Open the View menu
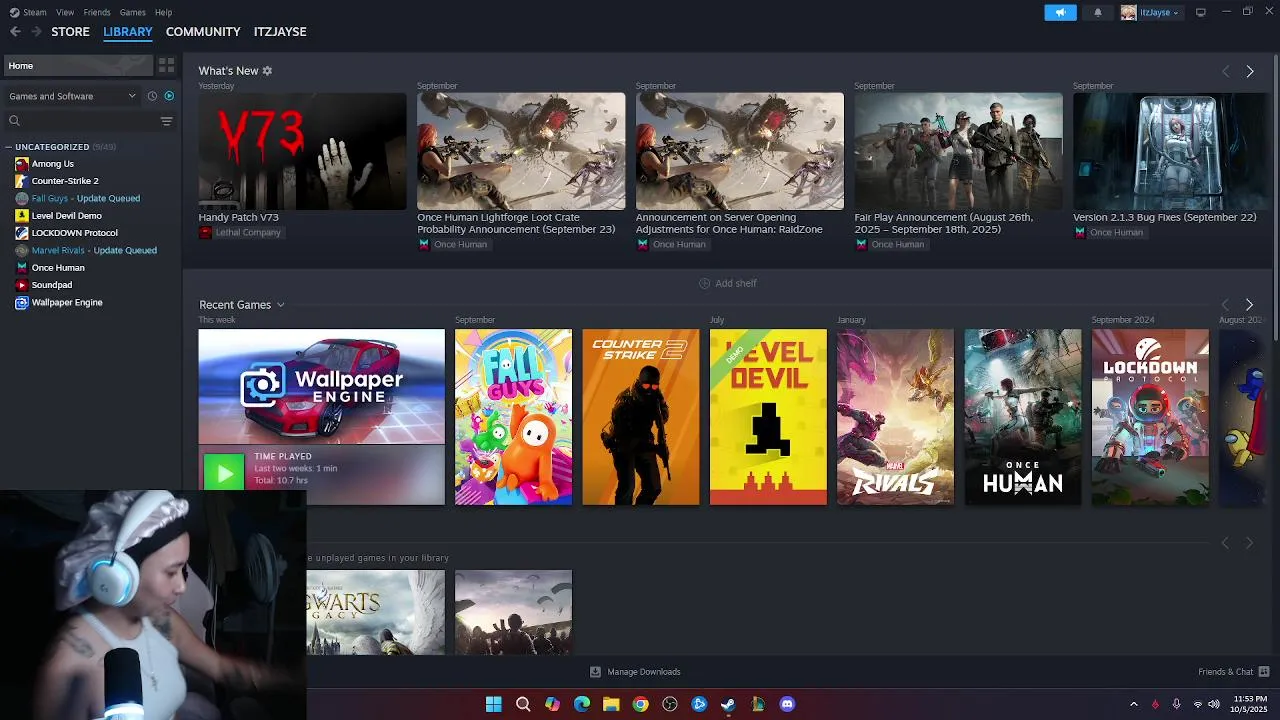 coord(65,12)
